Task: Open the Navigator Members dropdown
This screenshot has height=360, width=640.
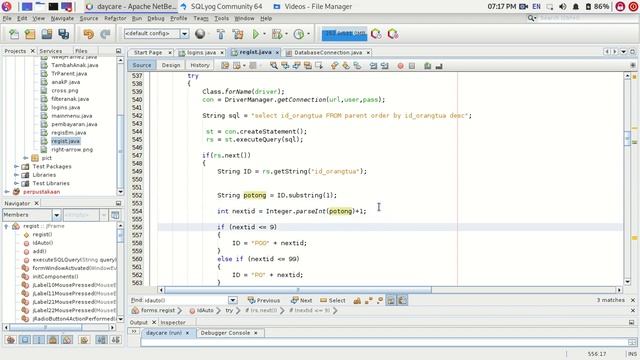Action: pyautogui.click(x=56, y=215)
